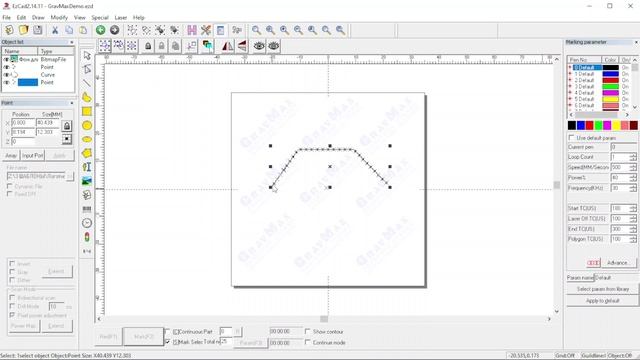
Task: Select the Pick arrow tool
Action: tap(87, 55)
